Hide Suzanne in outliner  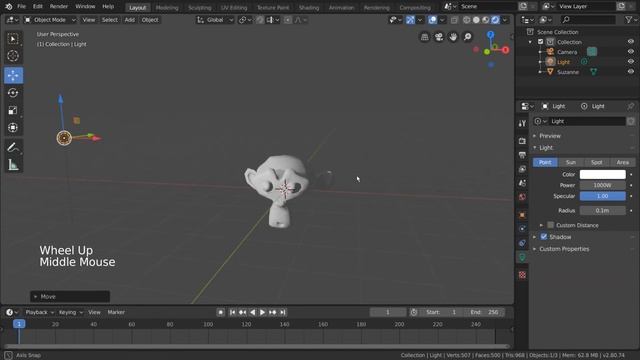[631, 72]
